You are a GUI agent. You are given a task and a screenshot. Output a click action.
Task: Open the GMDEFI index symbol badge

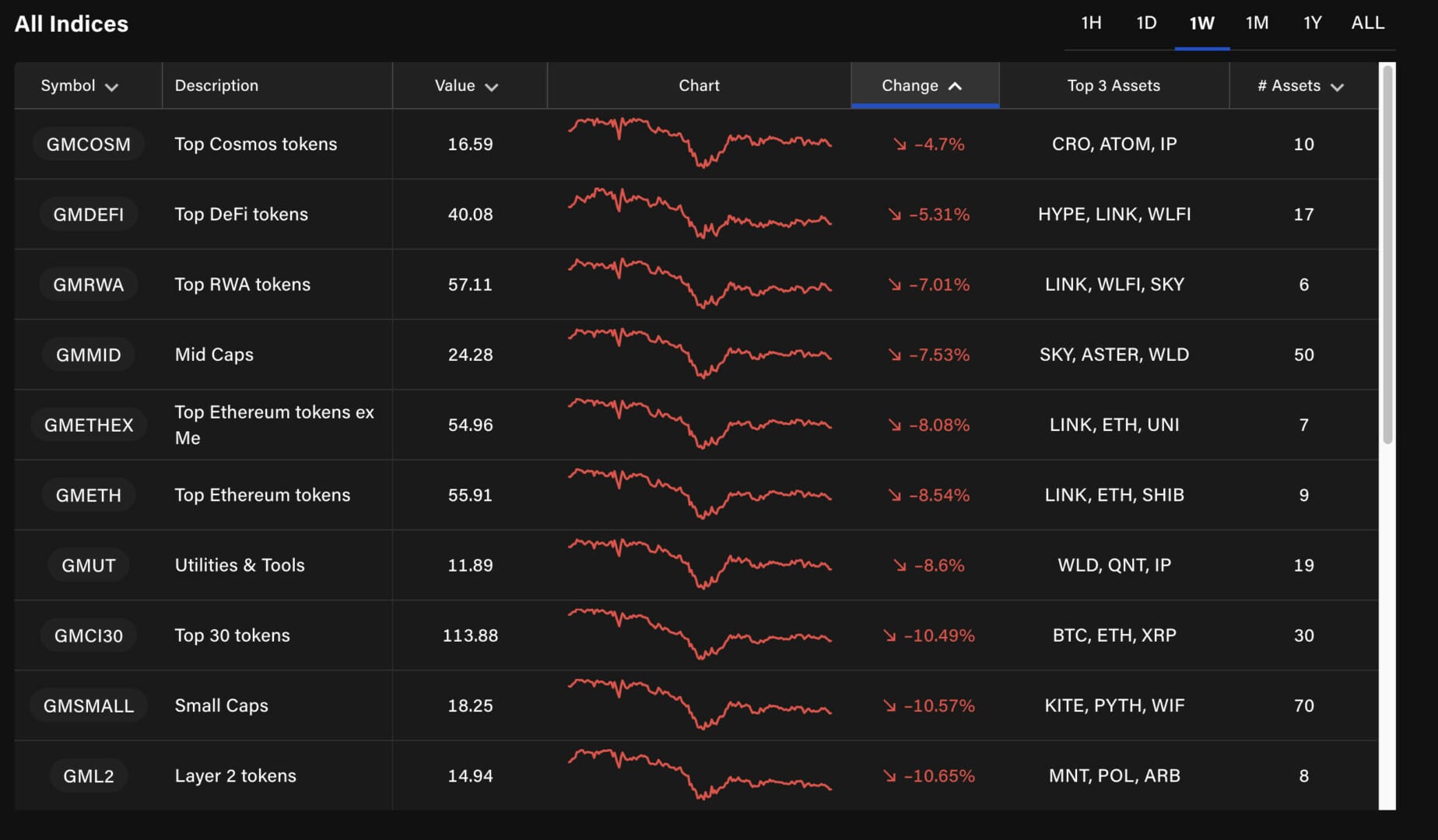click(88, 215)
